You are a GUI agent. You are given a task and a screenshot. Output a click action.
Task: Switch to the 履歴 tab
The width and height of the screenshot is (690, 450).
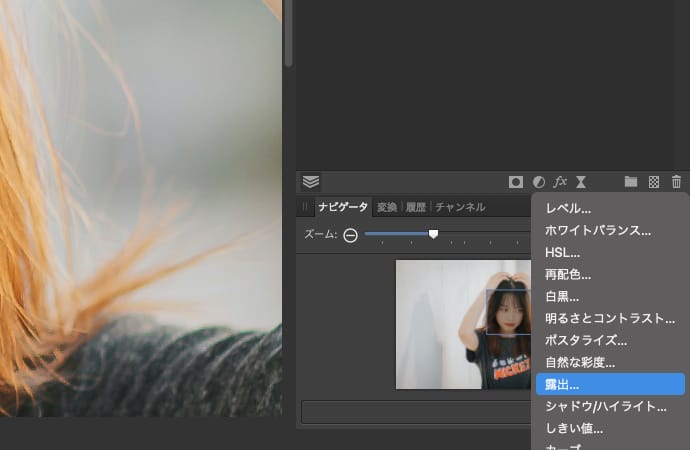414,207
